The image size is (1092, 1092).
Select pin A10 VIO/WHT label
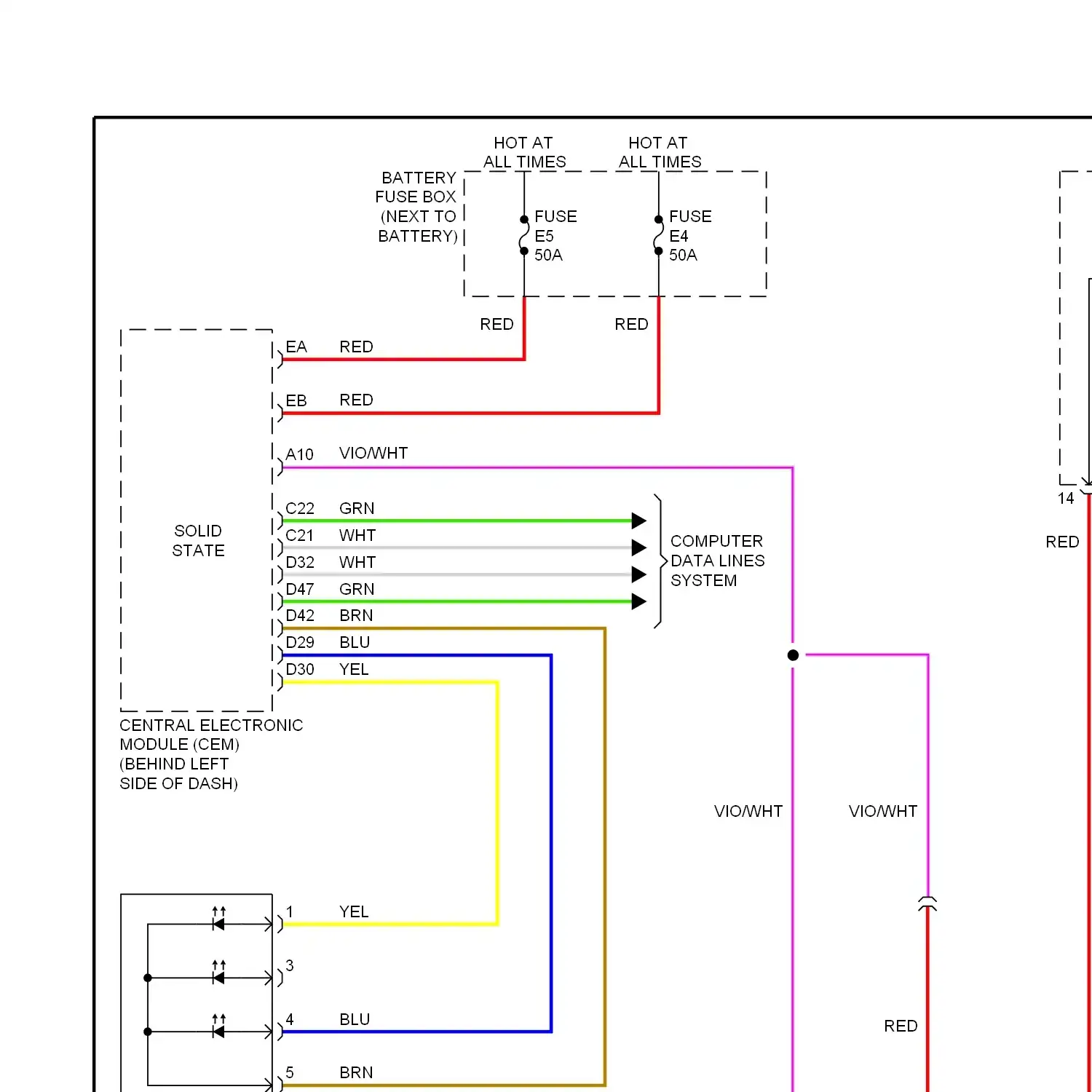[347, 454]
